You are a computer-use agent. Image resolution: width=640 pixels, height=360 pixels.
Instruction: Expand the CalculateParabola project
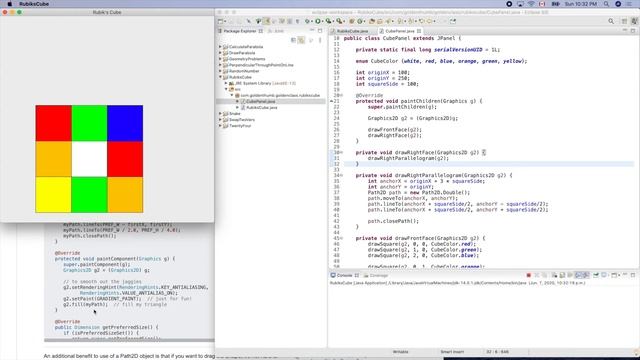220,47
